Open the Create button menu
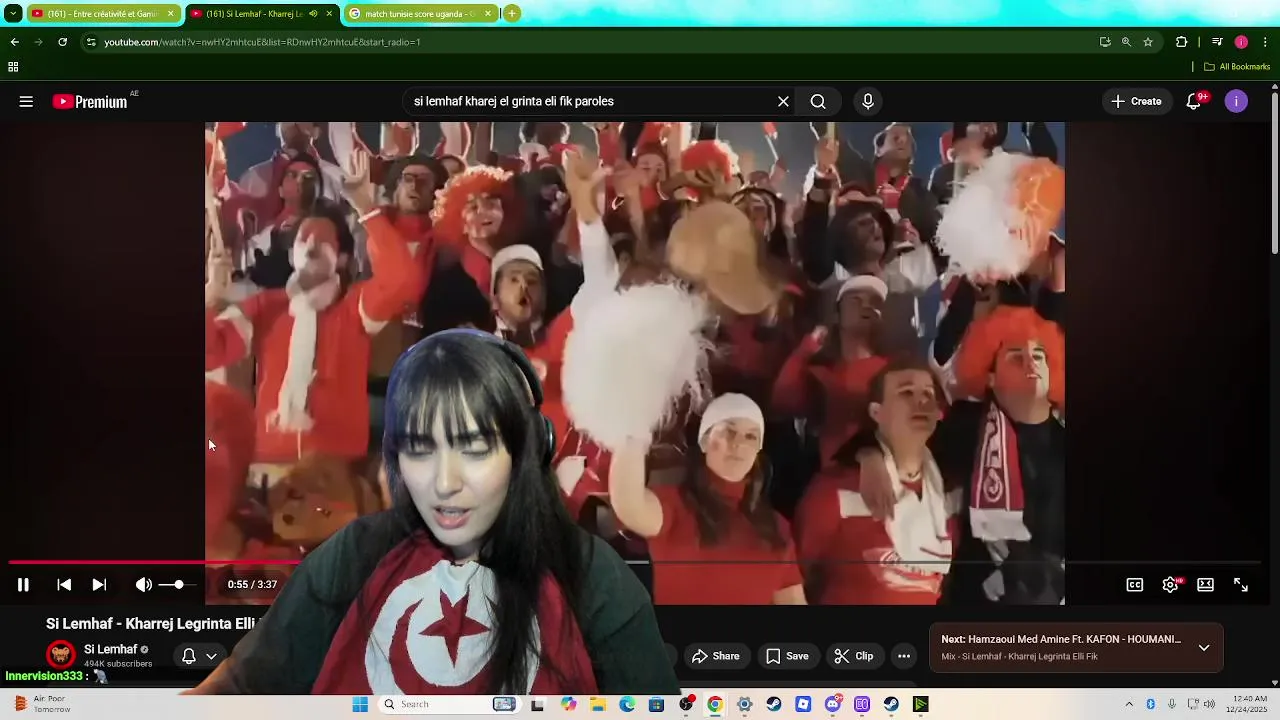 (1136, 101)
